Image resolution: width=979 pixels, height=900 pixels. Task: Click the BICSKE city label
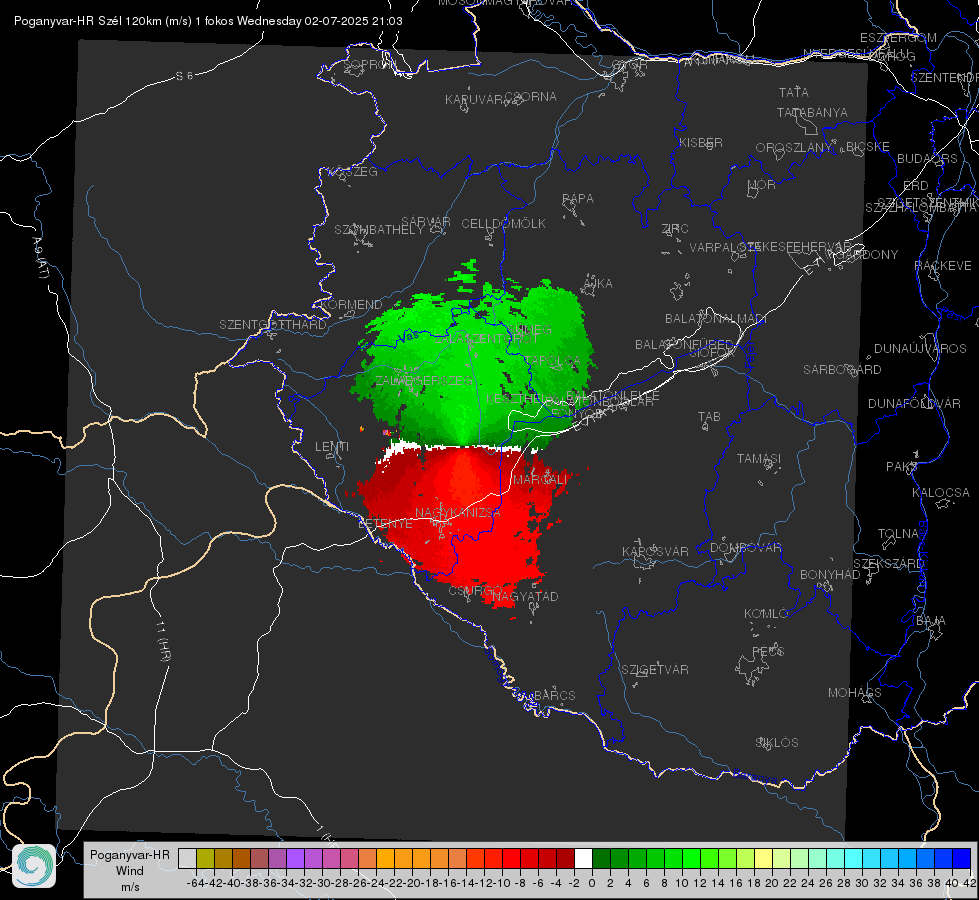click(868, 146)
